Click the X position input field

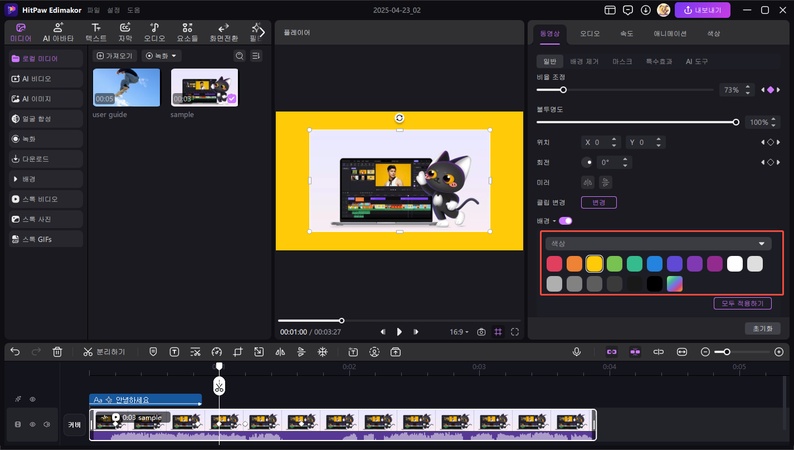[600, 143]
